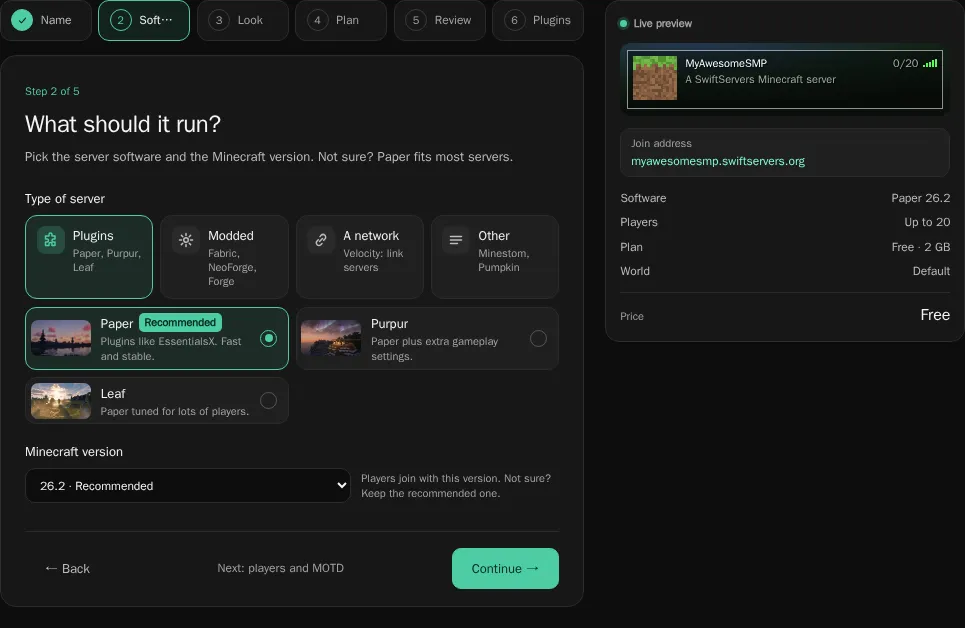This screenshot has width=965, height=628.
Task: Open the myawesomesmp.swiftservers.org join address
Action: tap(718, 161)
